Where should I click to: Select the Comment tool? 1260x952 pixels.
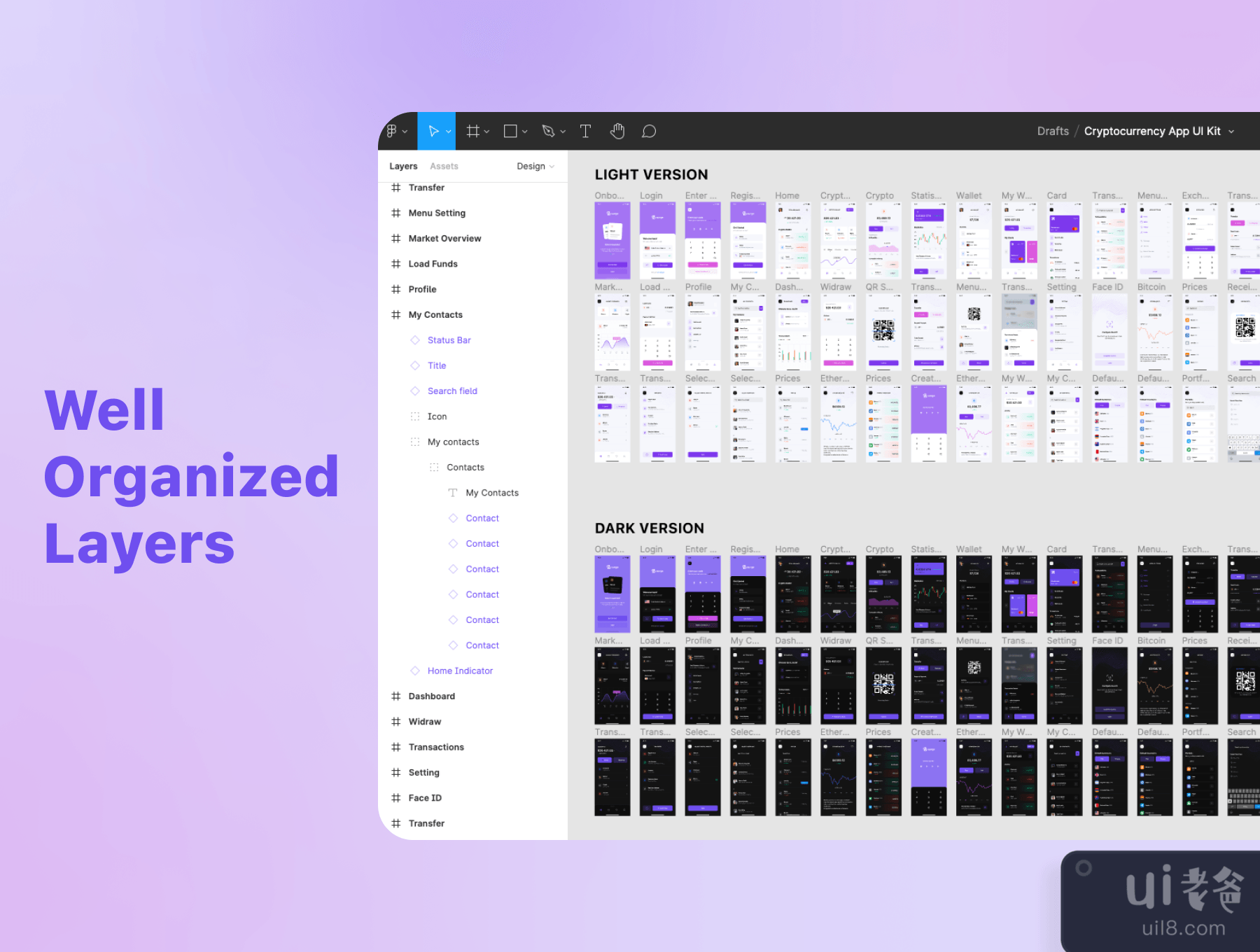(649, 131)
